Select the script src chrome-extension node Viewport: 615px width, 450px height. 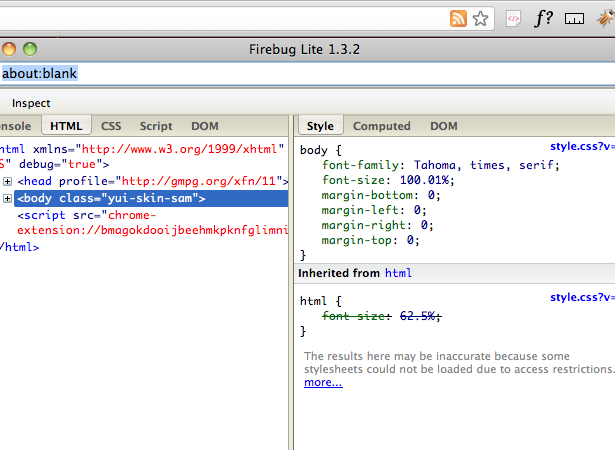[x=153, y=223]
